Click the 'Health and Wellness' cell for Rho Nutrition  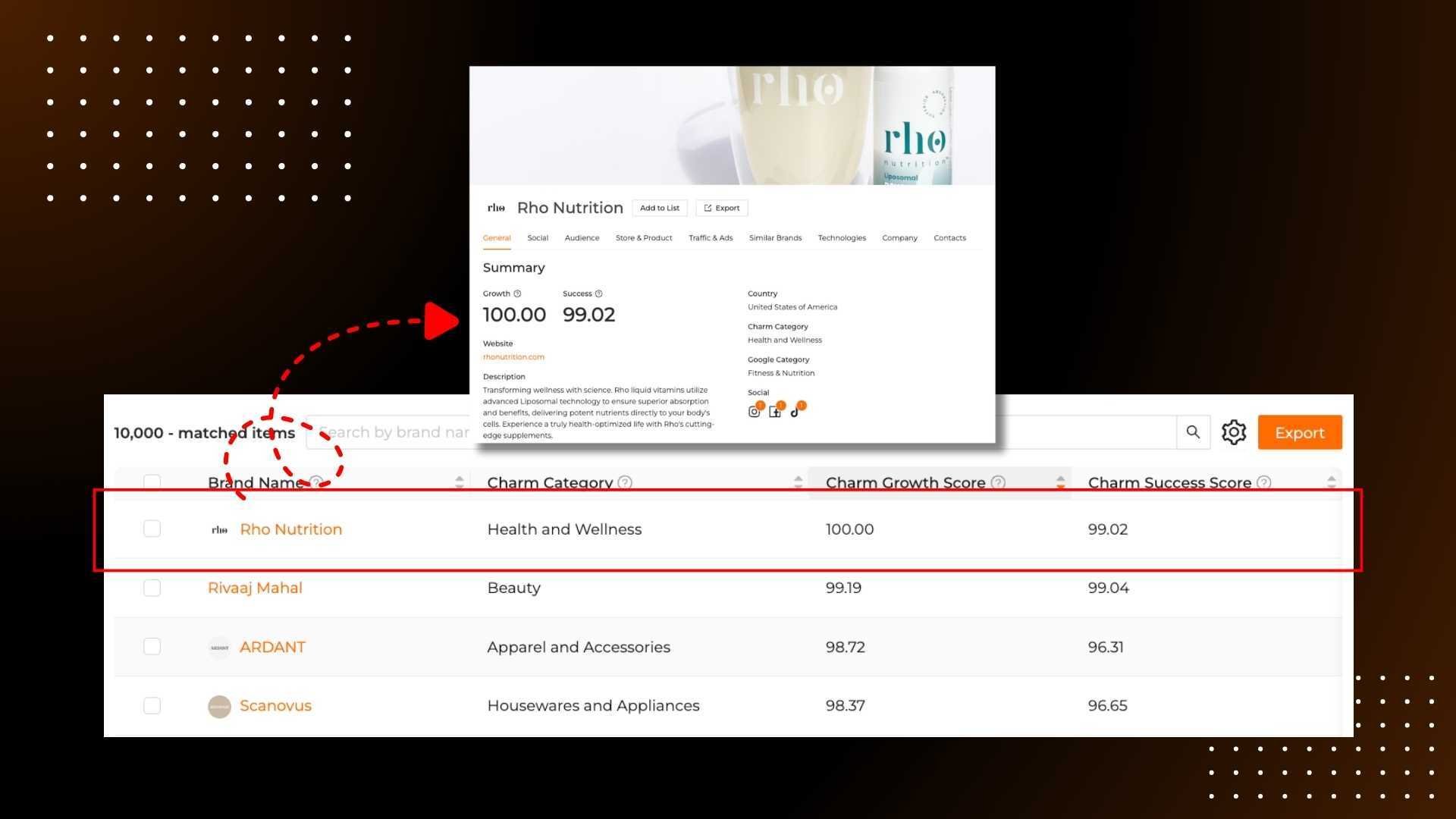click(564, 529)
